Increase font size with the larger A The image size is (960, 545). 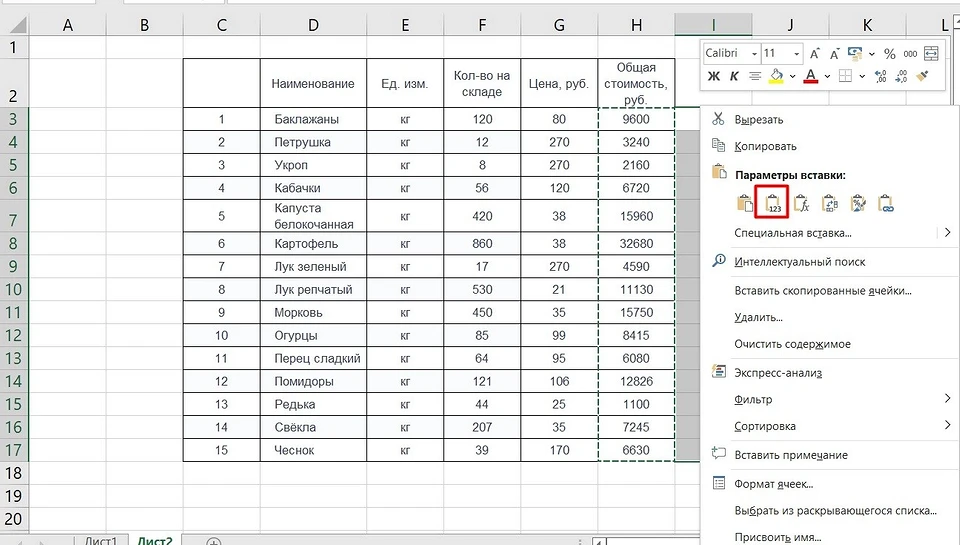pos(816,53)
